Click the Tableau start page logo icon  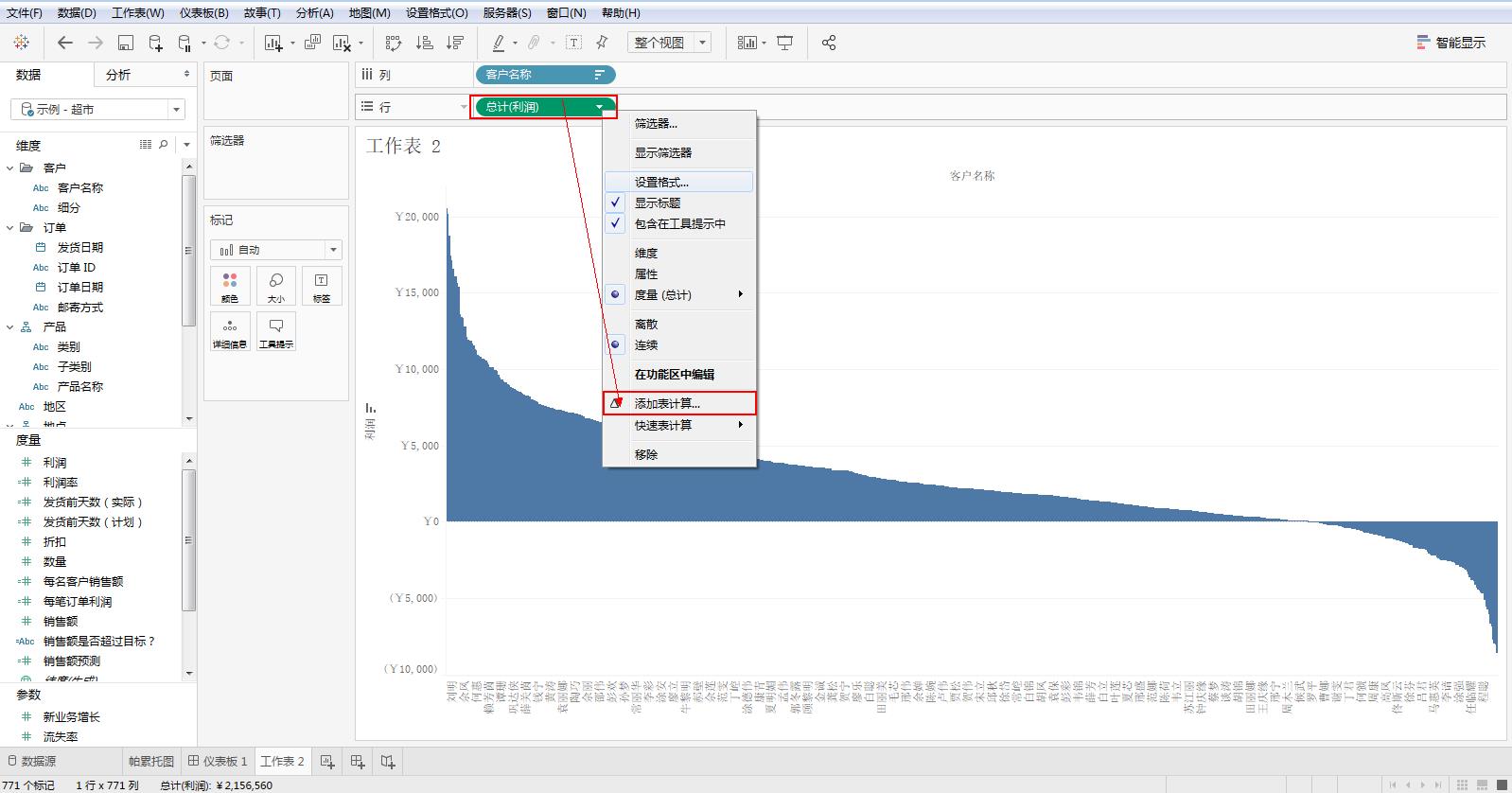coord(21,43)
